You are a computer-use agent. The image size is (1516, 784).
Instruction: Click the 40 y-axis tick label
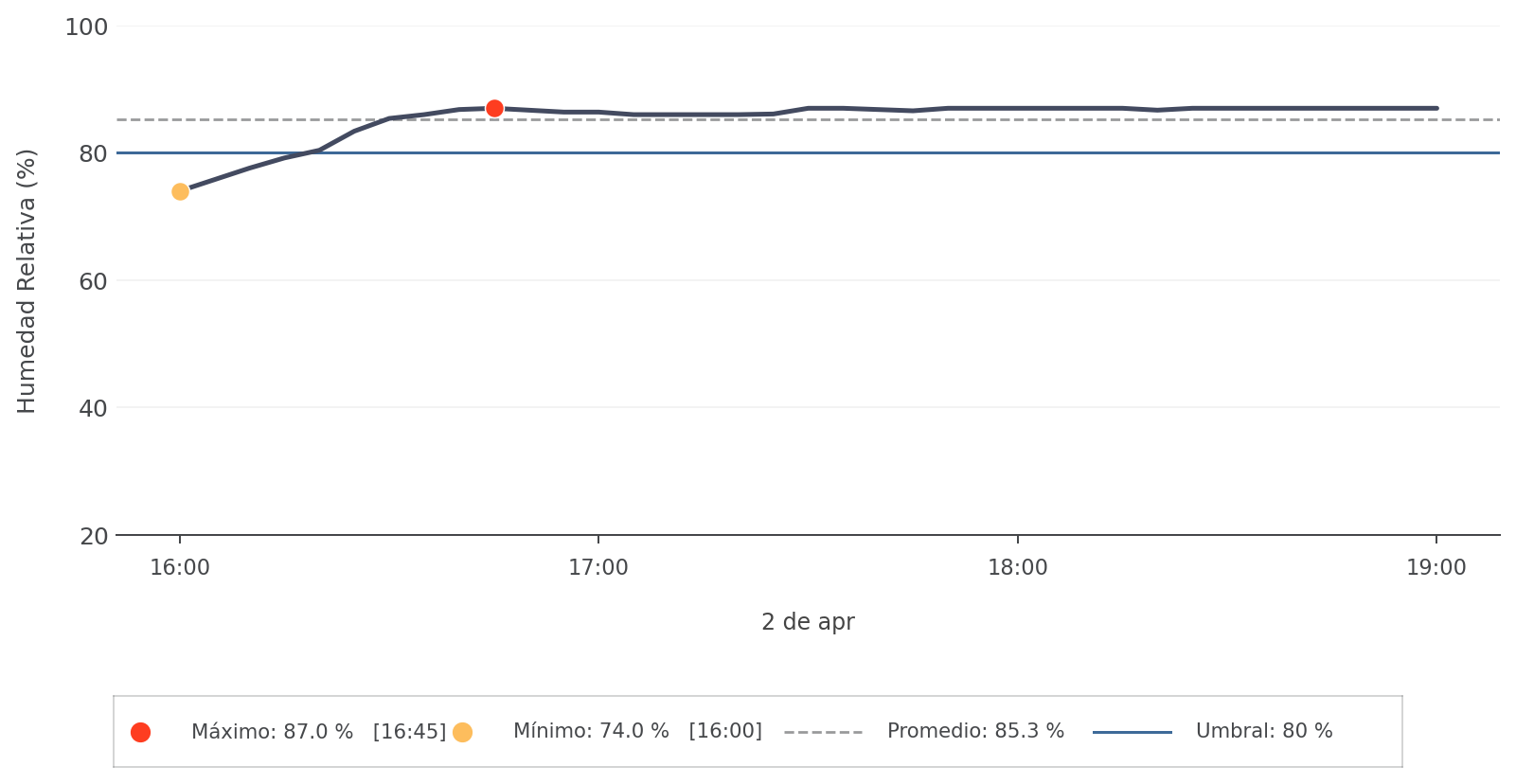point(93,409)
